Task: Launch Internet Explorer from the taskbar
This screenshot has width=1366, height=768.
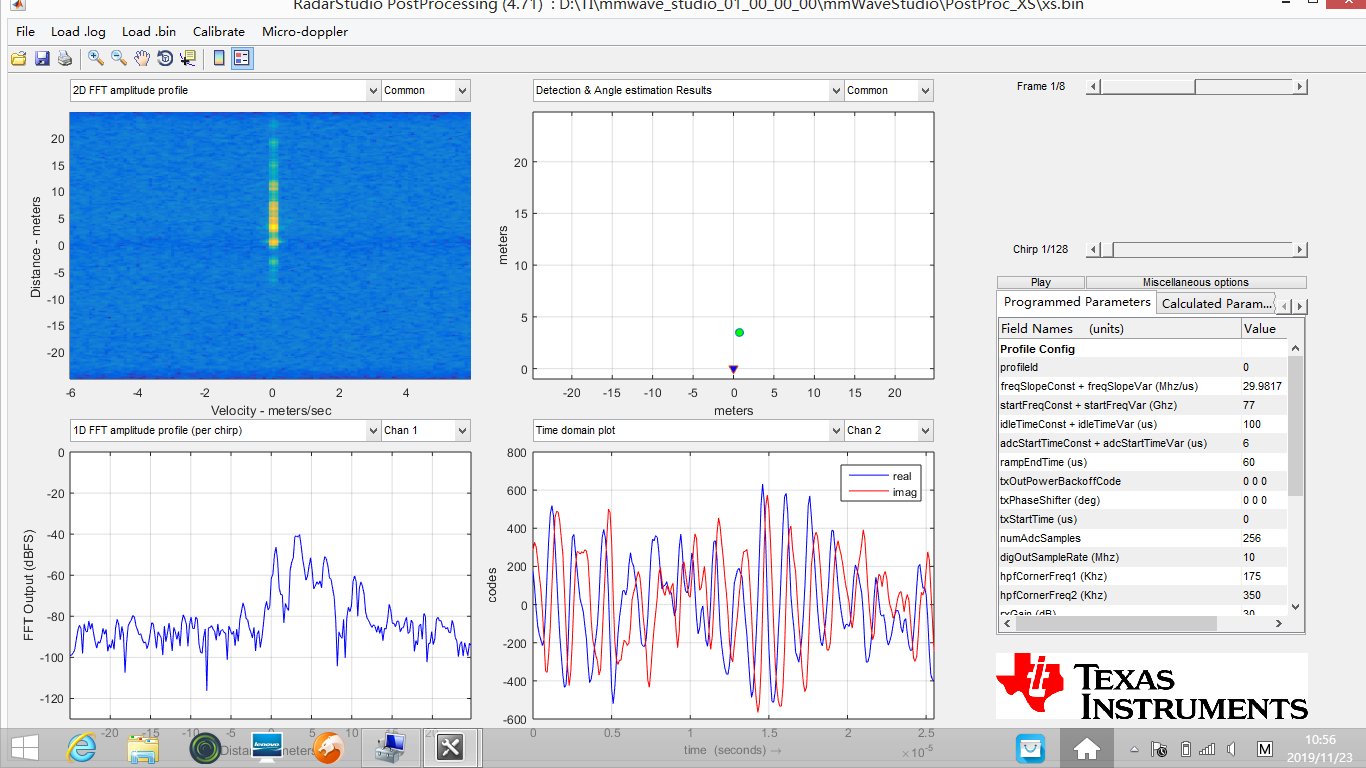Action: tap(80, 747)
